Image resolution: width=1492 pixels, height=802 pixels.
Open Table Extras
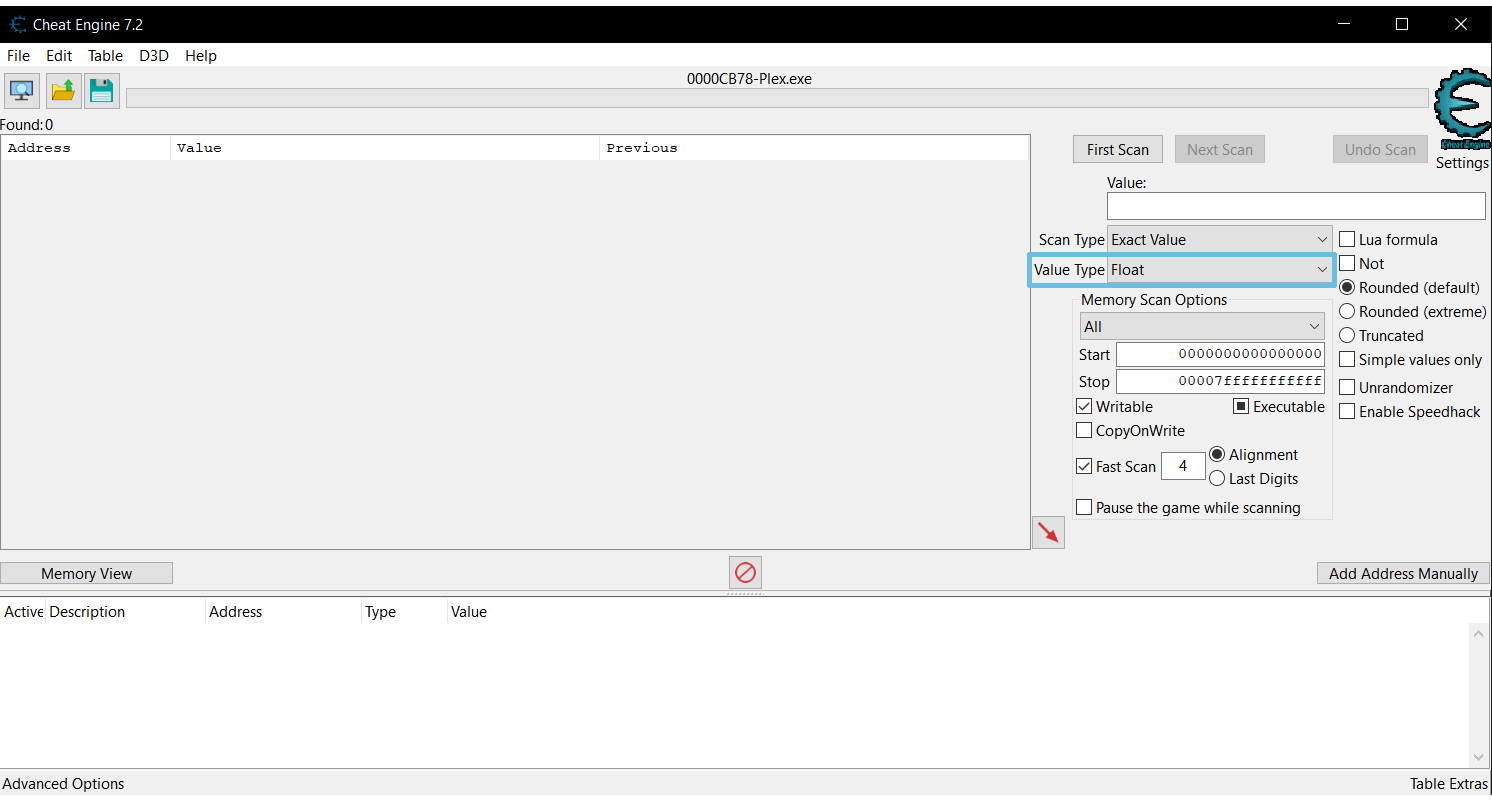coord(1449,784)
